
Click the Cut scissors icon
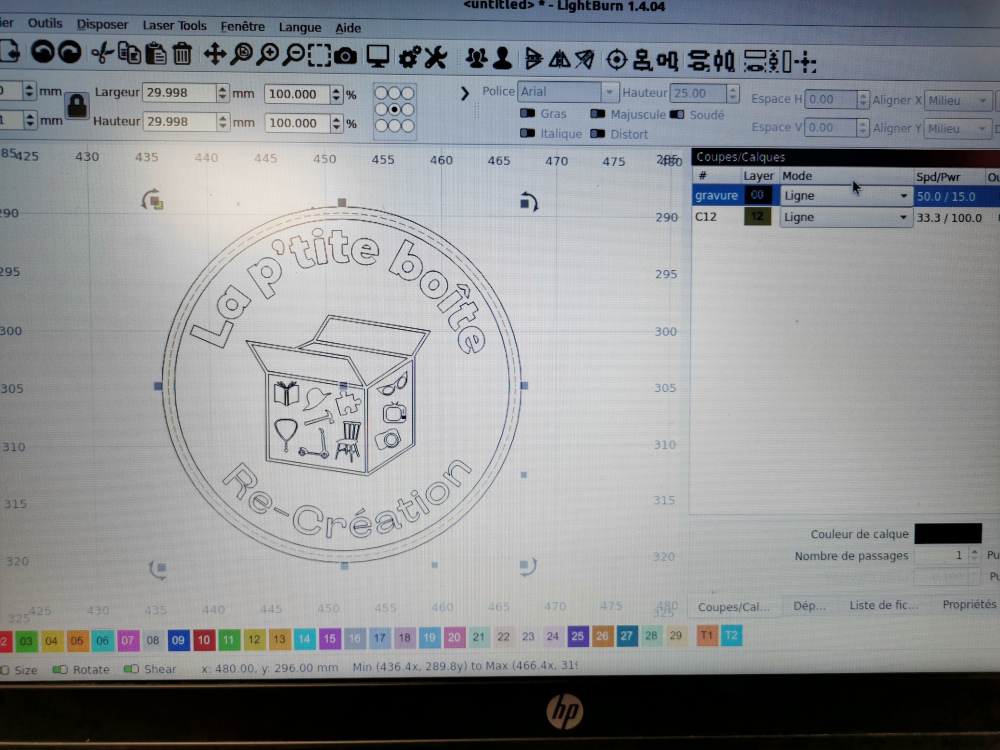[101, 54]
